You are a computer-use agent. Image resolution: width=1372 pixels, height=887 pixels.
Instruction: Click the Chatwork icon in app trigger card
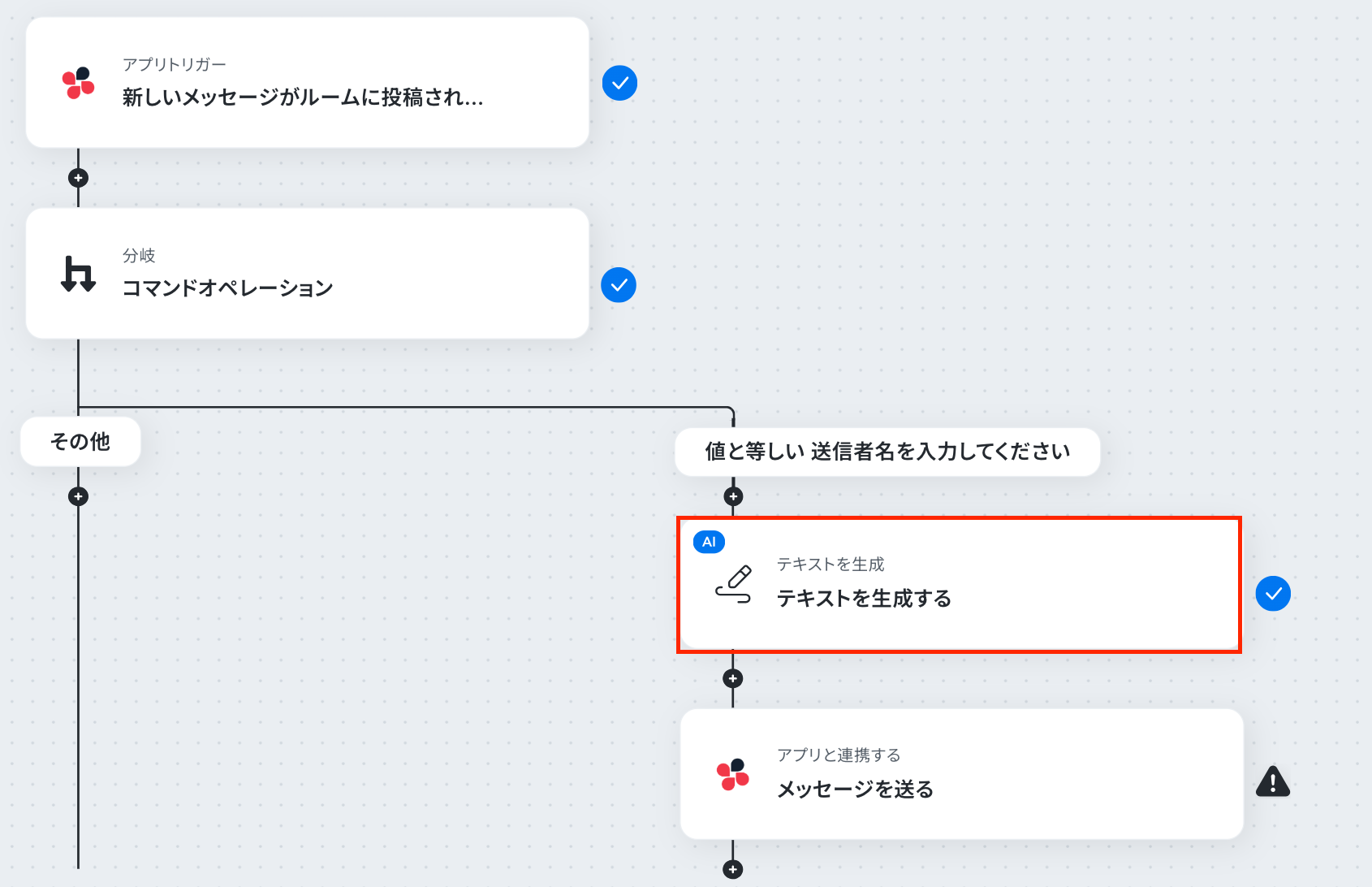click(x=79, y=83)
